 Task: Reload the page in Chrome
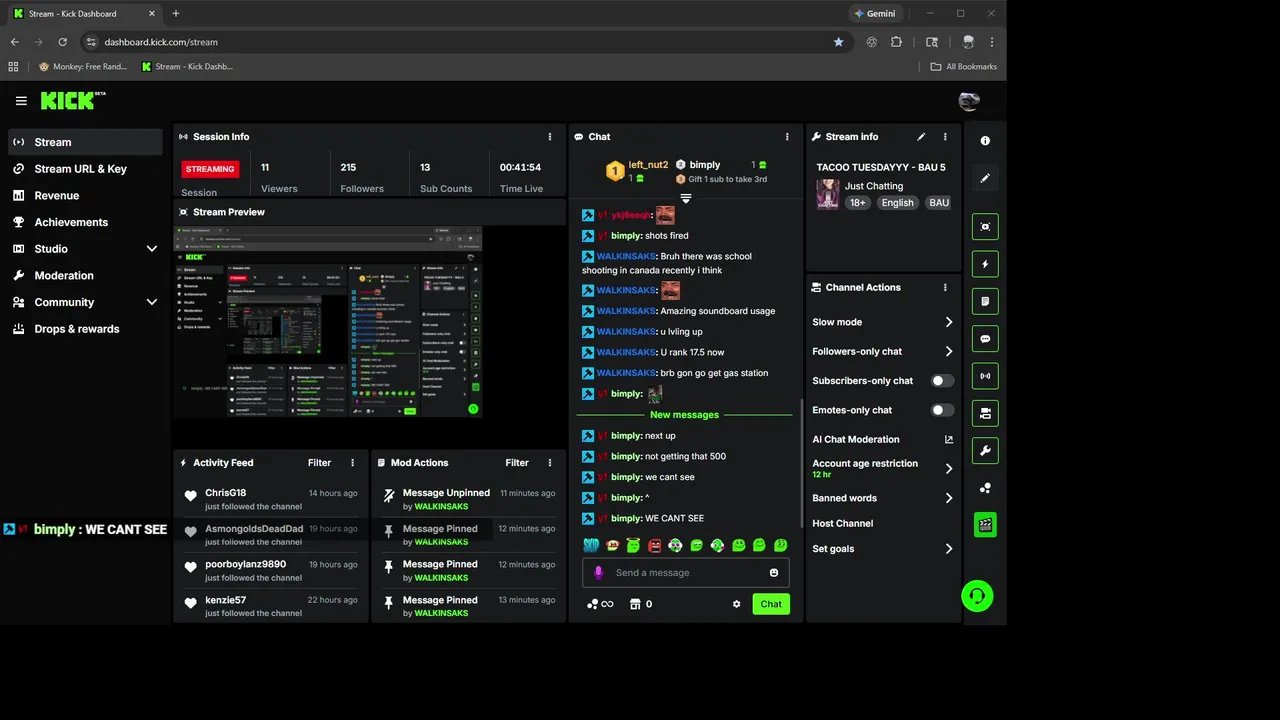(x=62, y=42)
